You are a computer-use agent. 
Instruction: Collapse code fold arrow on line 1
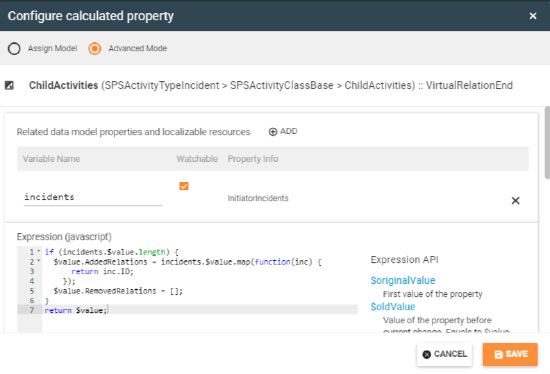click(39, 251)
